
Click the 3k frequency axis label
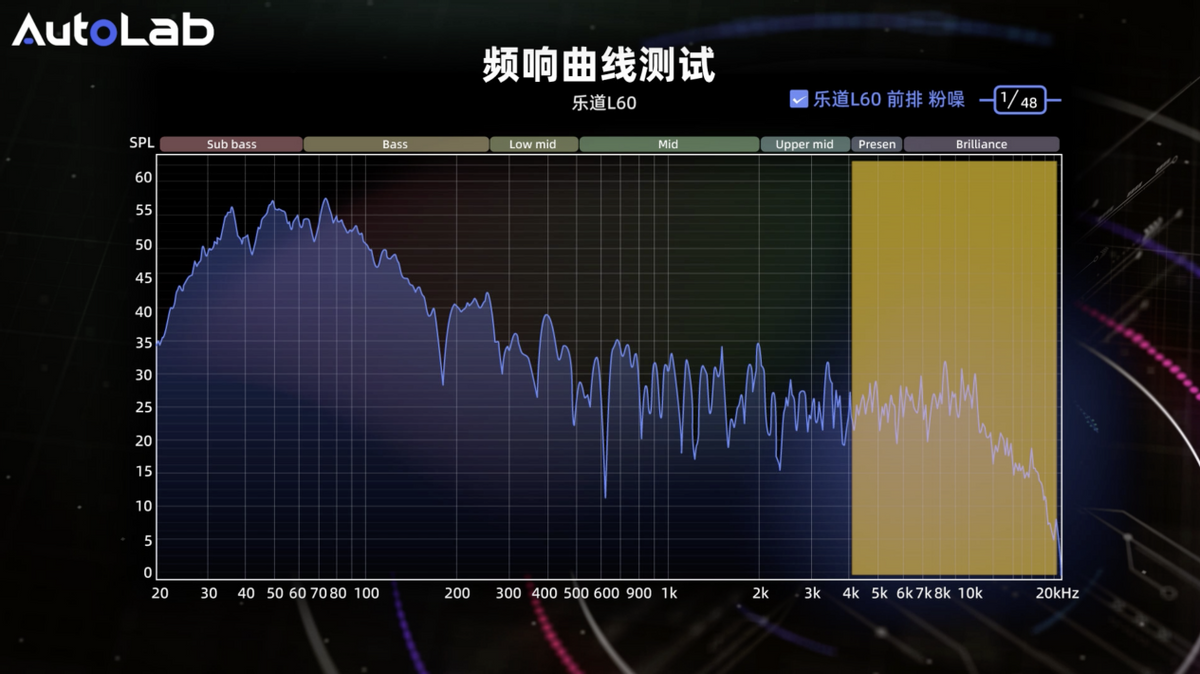[x=812, y=593]
